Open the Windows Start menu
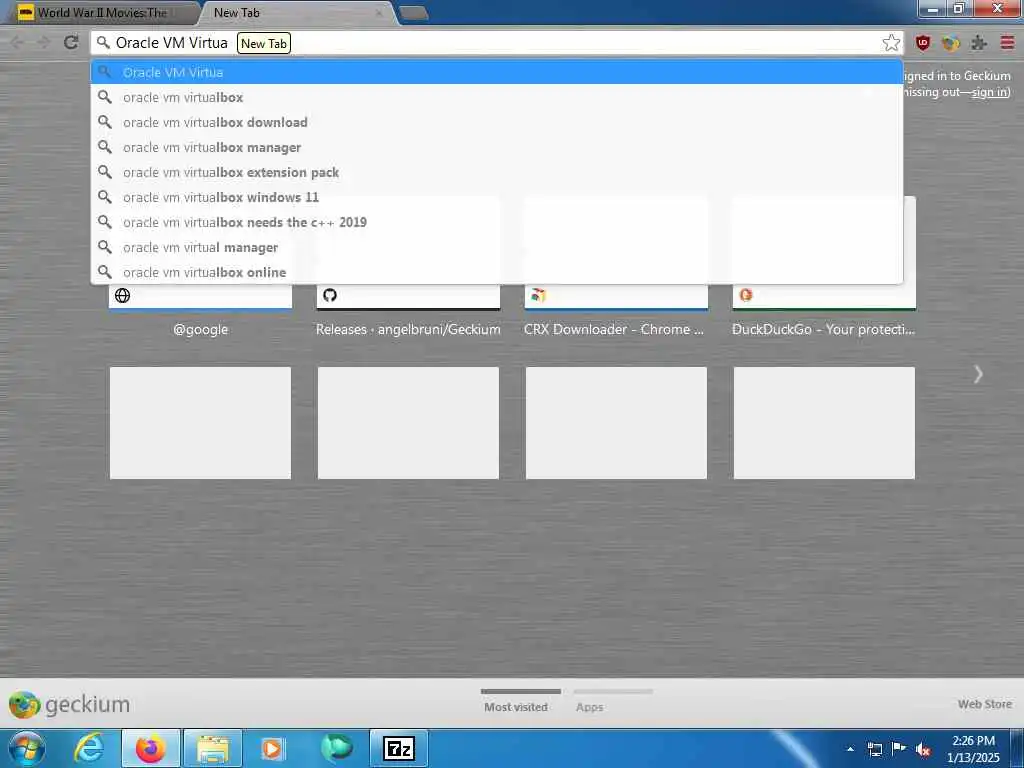Image resolution: width=1024 pixels, height=768 pixels. (x=25, y=748)
